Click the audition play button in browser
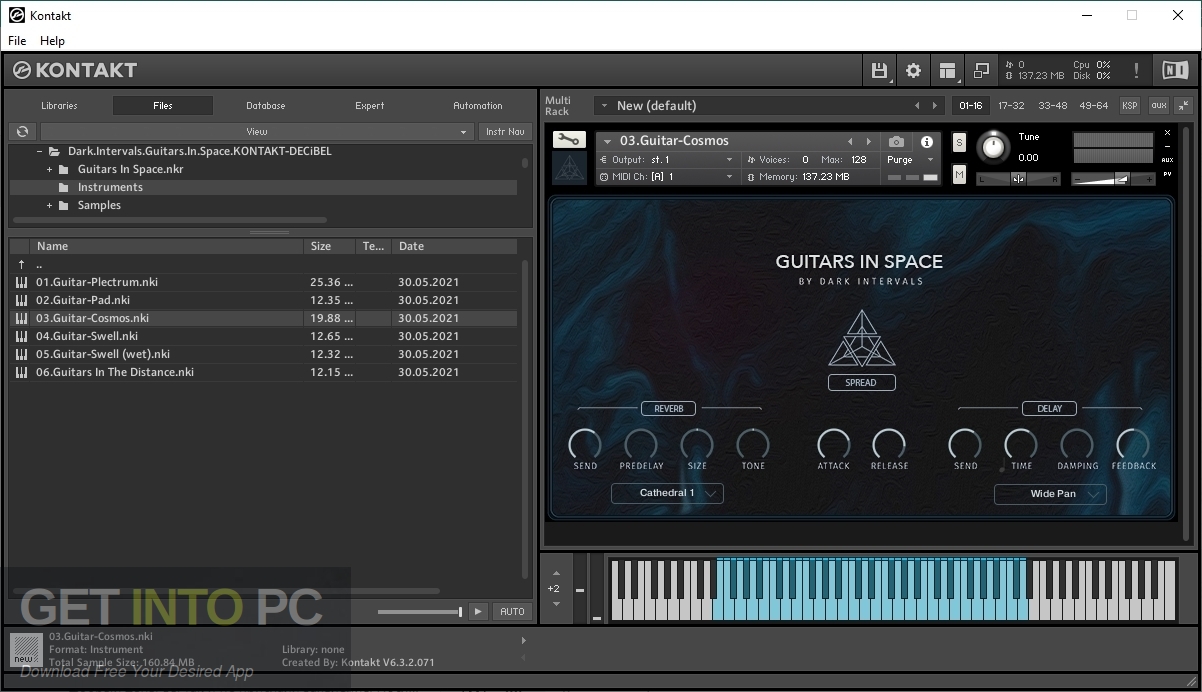The image size is (1202, 692). [x=478, y=611]
